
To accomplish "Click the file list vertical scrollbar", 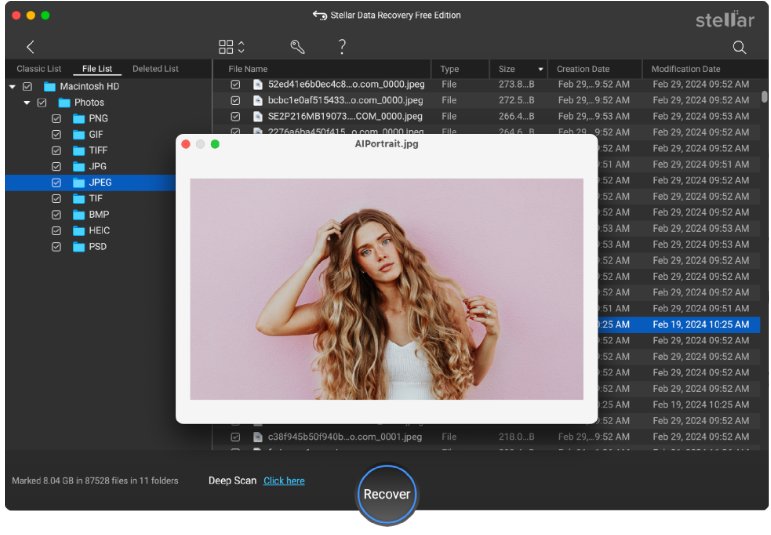I will pos(764,97).
